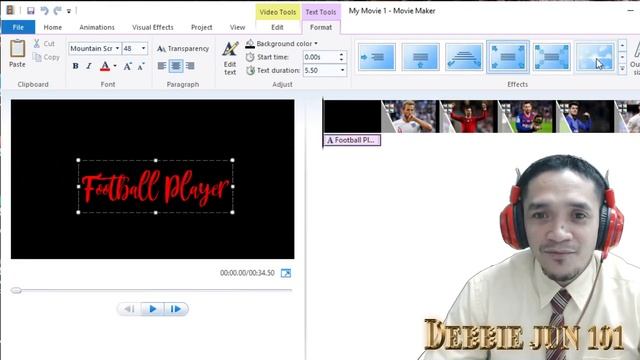
Task: Increase the font size with grow icon
Action: pyautogui.click(x=127, y=66)
